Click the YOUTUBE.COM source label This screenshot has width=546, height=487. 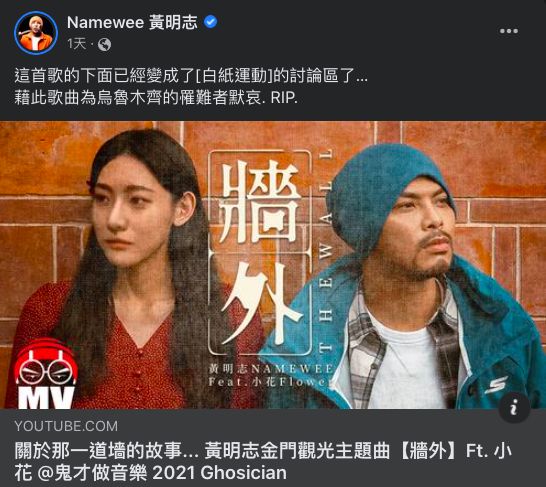pos(66,426)
